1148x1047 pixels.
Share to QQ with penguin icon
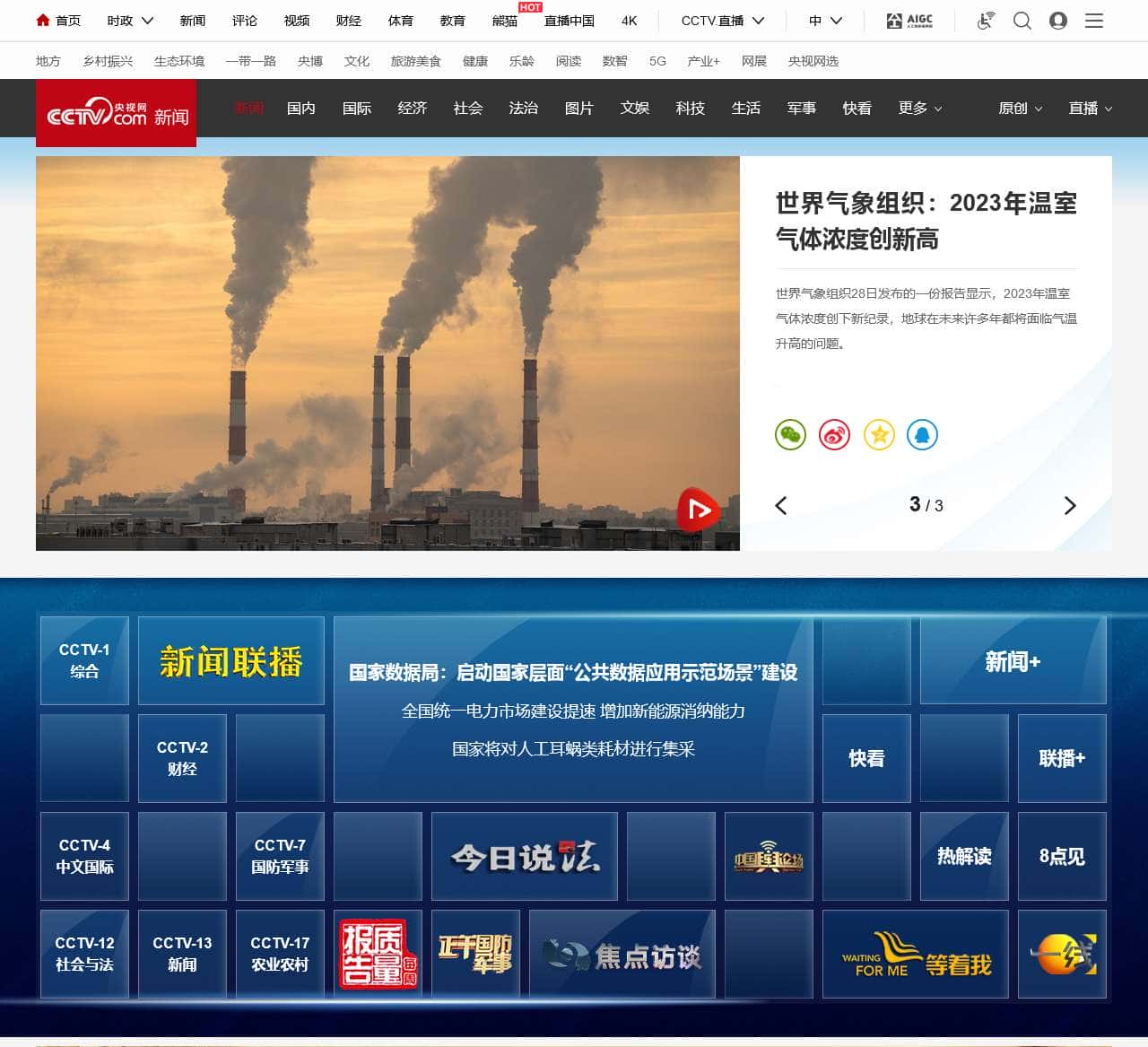click(922, 435)
